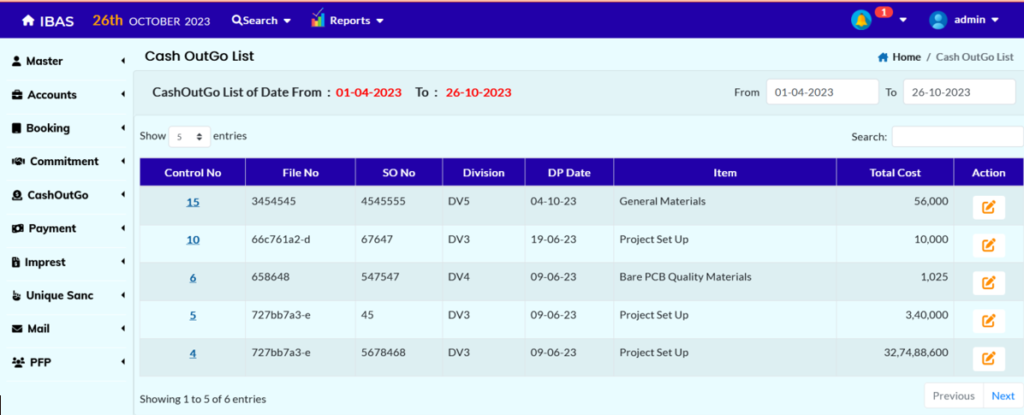This screenshot has width=1024, height=415.
Task: Open the Imprest sidebar item
Action: pos(66,262)
